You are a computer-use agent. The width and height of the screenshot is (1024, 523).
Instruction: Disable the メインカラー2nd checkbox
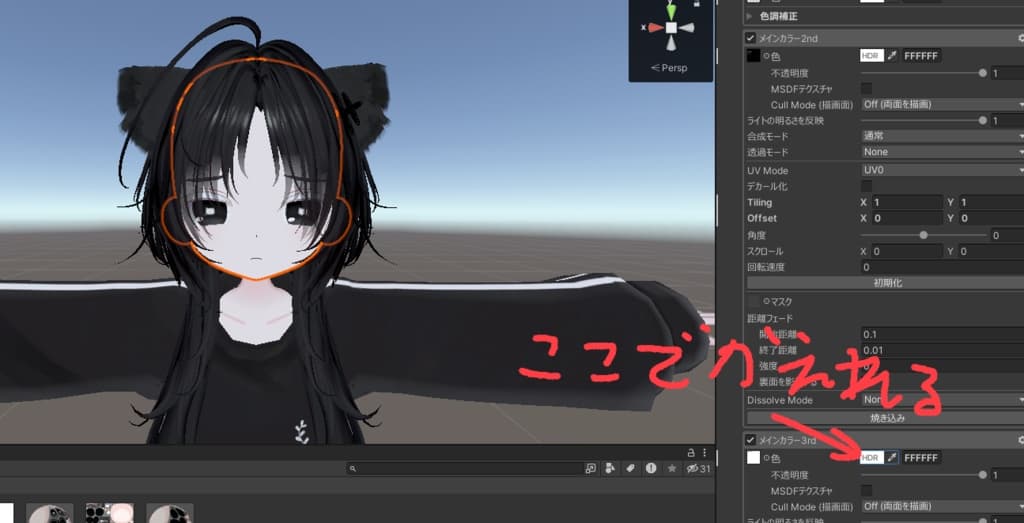click(750, 39)
